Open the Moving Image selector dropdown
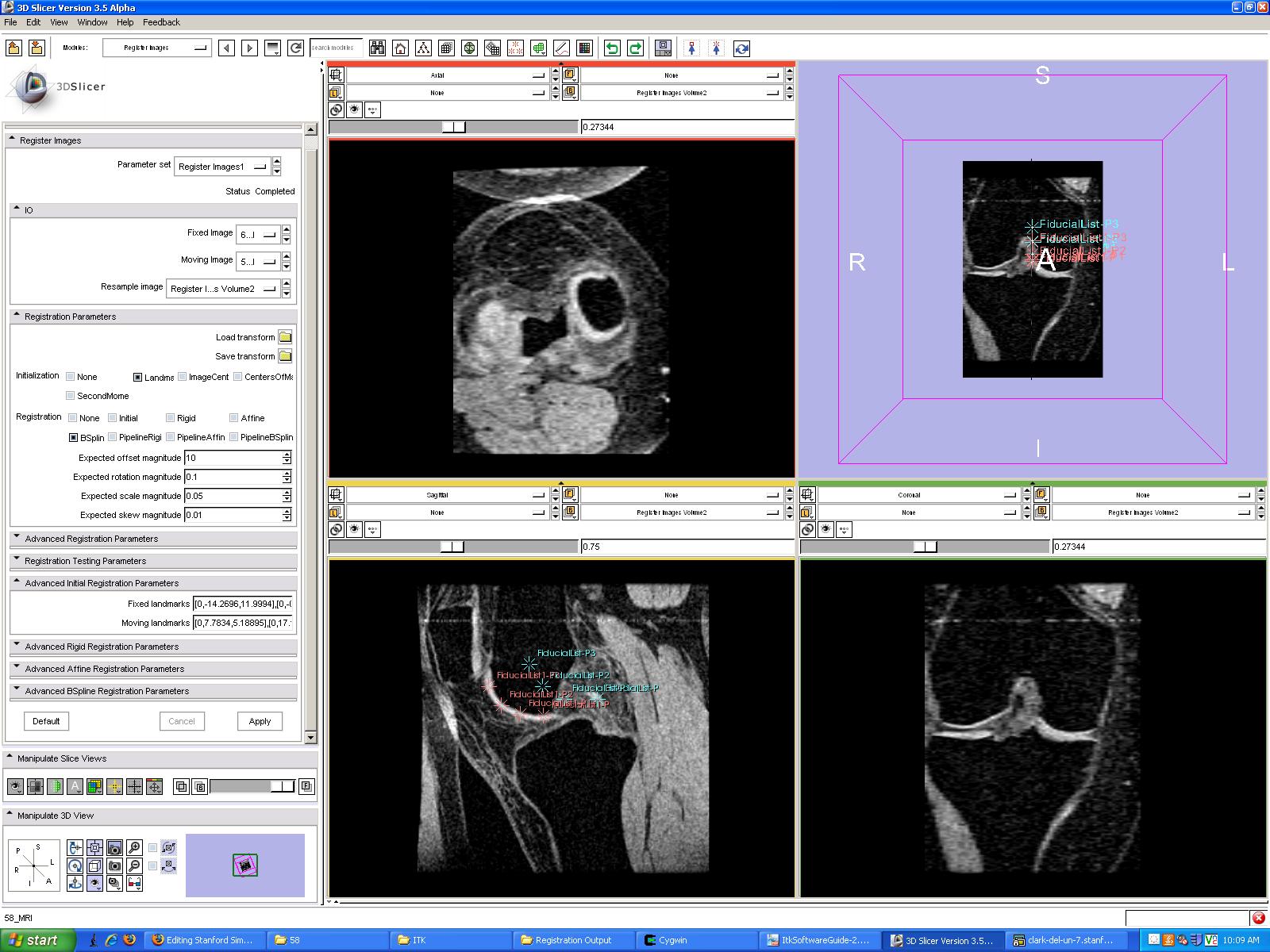The height and width of the screenshot is (952, 1270). click(x=258, y=262)
